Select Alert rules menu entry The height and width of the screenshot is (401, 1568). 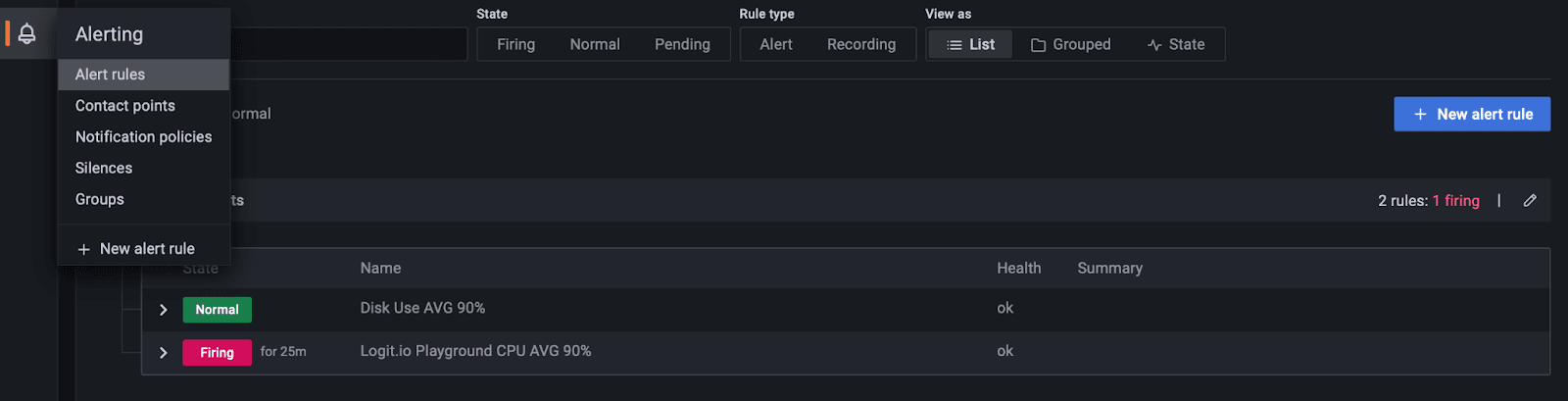tap(110, 75)
